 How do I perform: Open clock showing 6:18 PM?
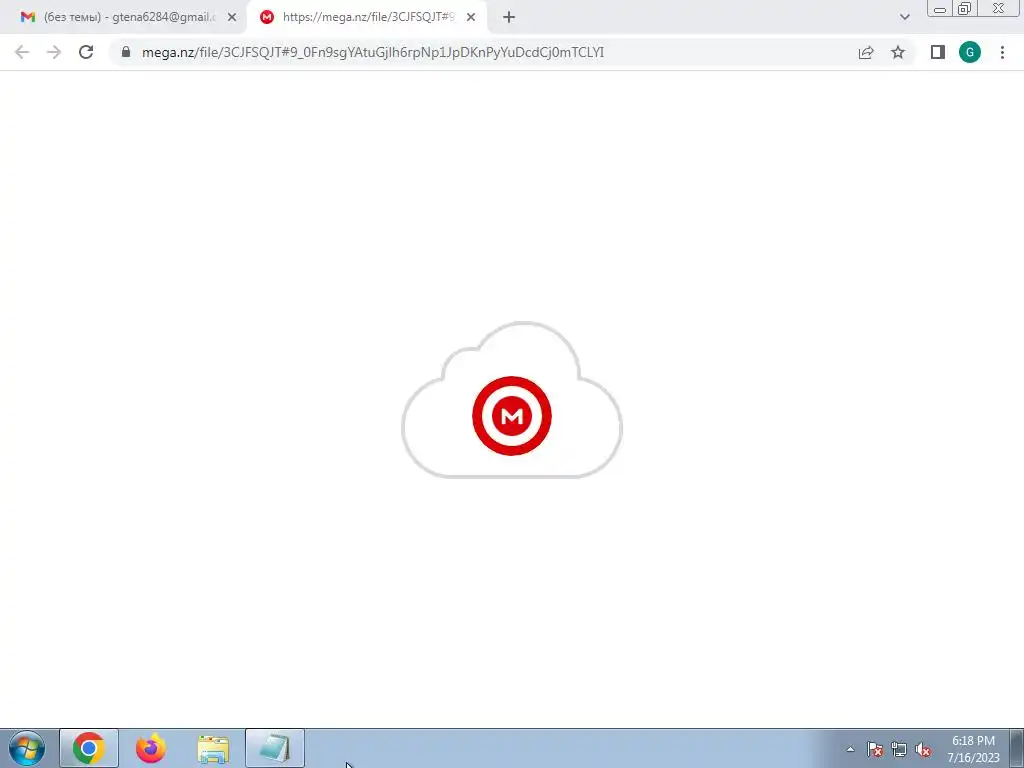pos(973,749)
